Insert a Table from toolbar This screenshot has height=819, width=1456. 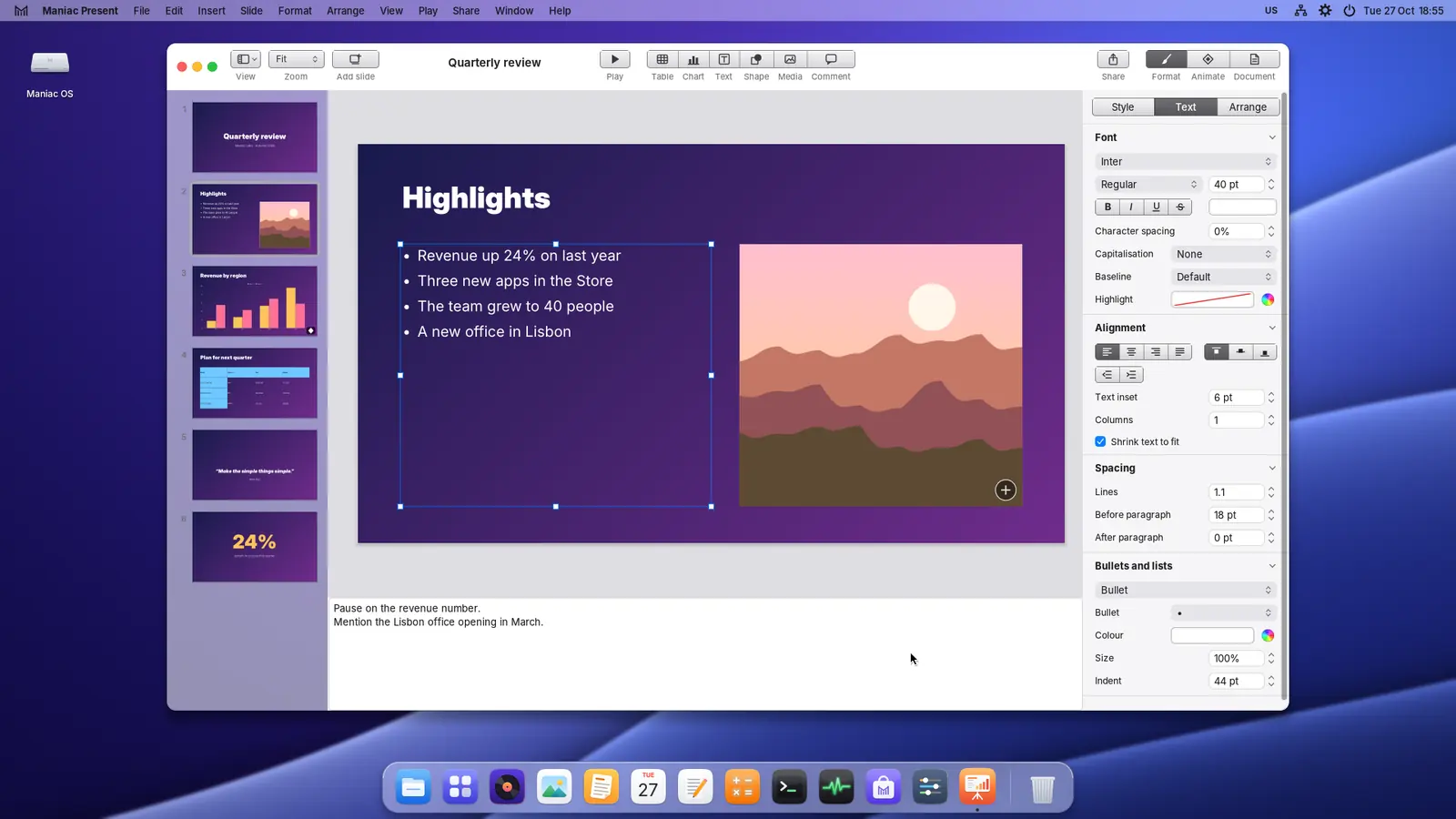coord(662,59)
